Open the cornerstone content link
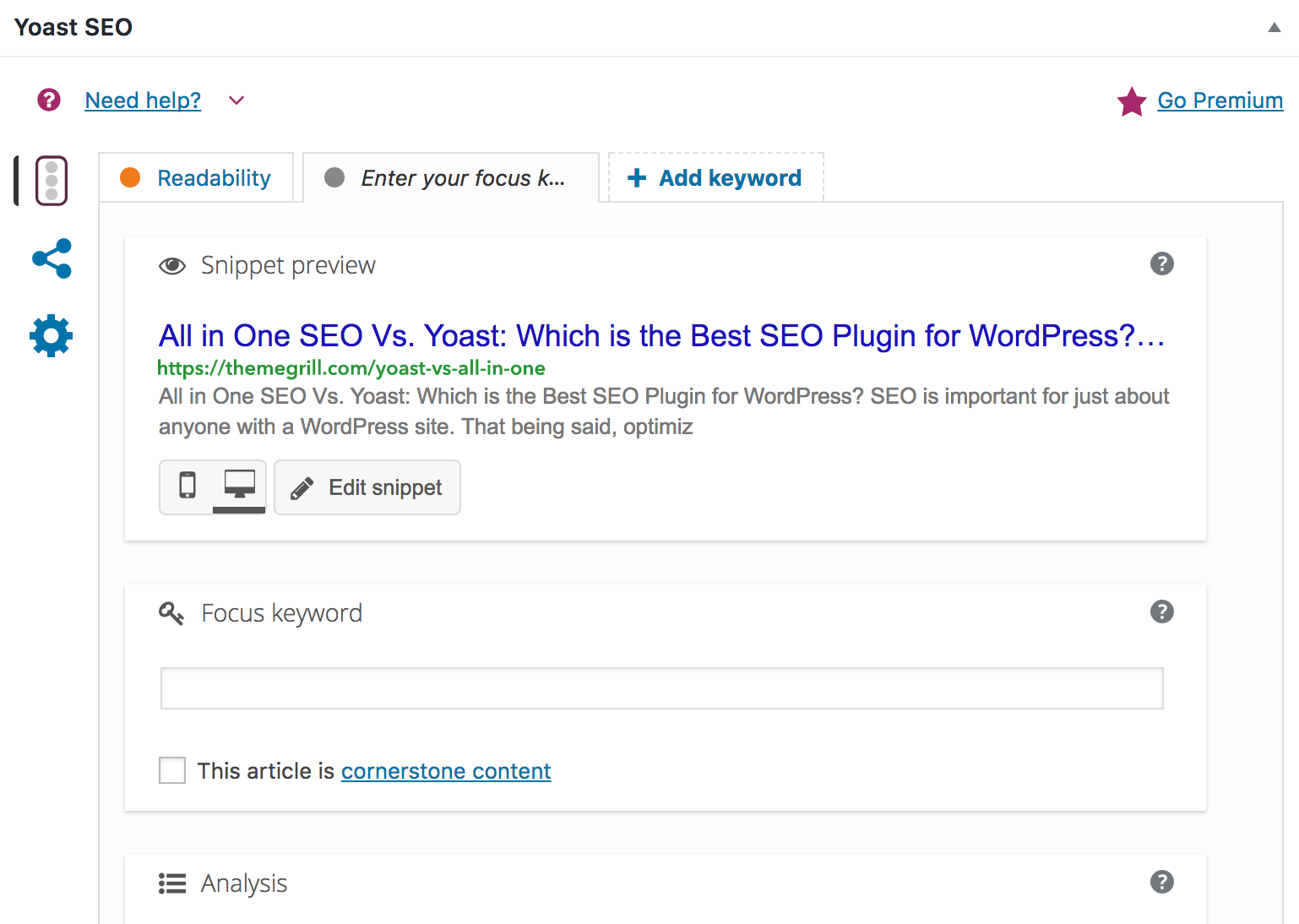This screenshot has height=924, width=1299. [x=446, y=771]
